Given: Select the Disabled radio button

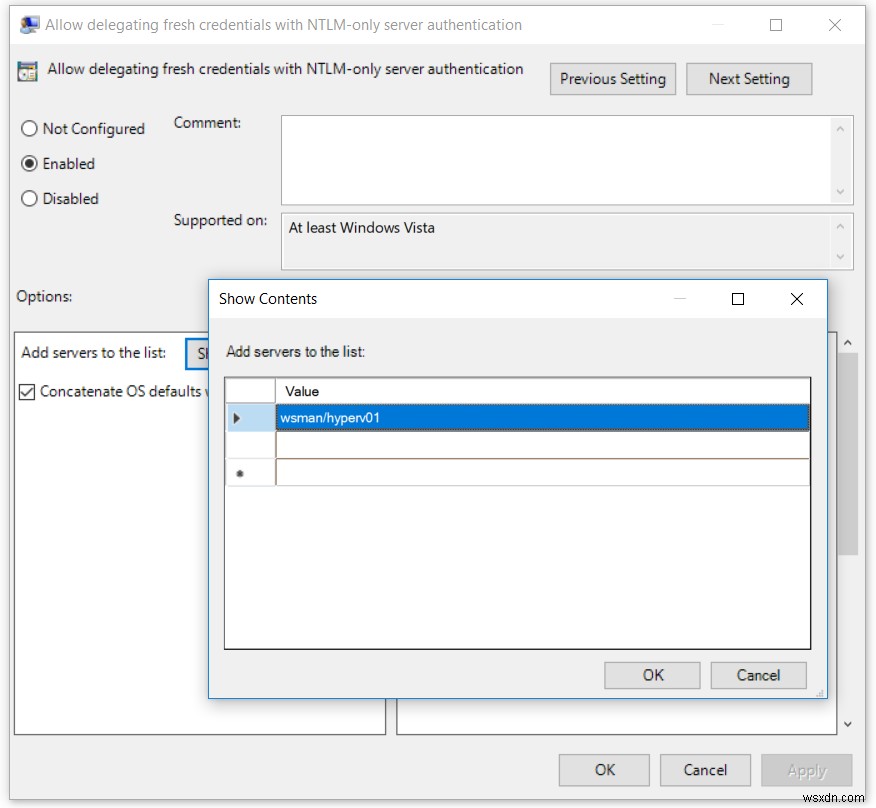Looking at the screenshot, I should click(x=29, y=199).
